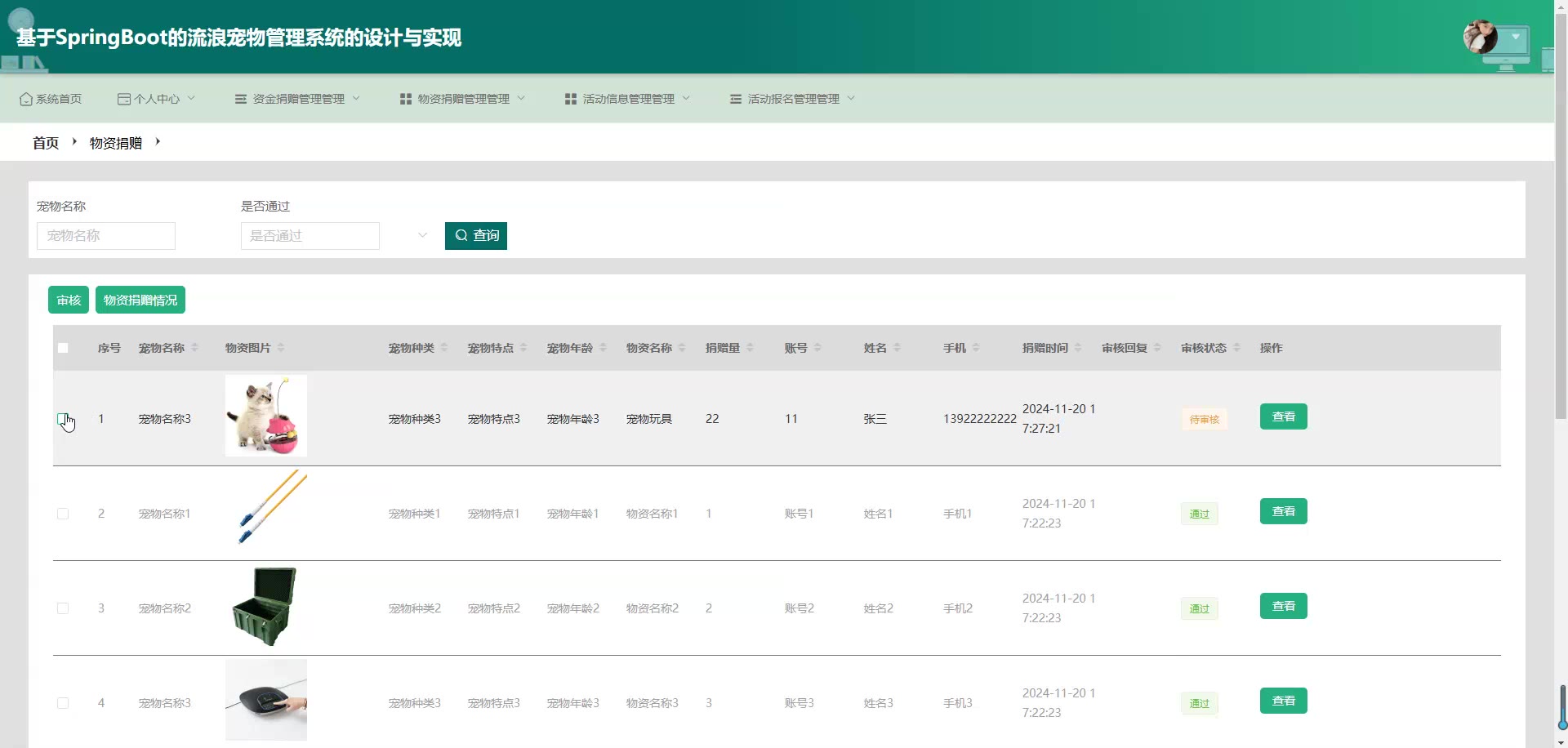This screenshot has width=1568, height=748.
Task: Click the 查询 search button
Action: pyautogui.click(x=476, y=236)
